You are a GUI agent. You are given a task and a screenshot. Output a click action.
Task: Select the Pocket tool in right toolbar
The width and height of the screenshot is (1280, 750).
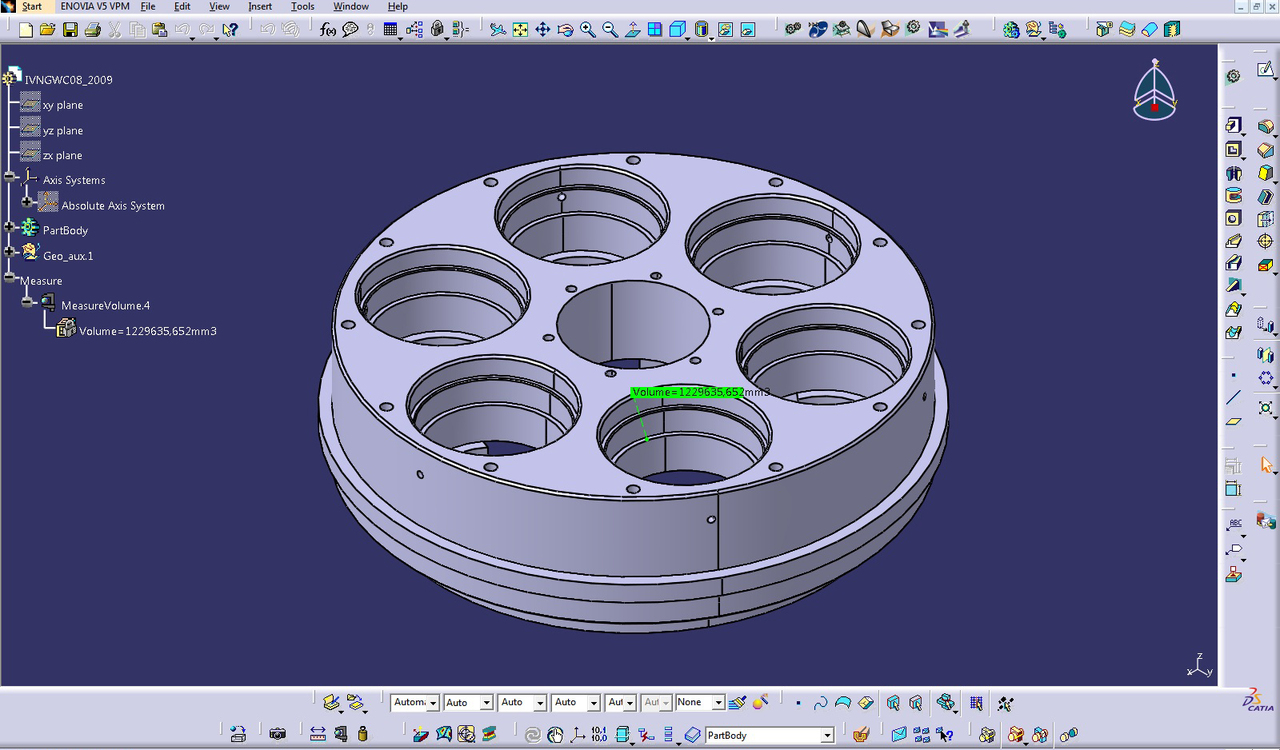point(1233,150)
